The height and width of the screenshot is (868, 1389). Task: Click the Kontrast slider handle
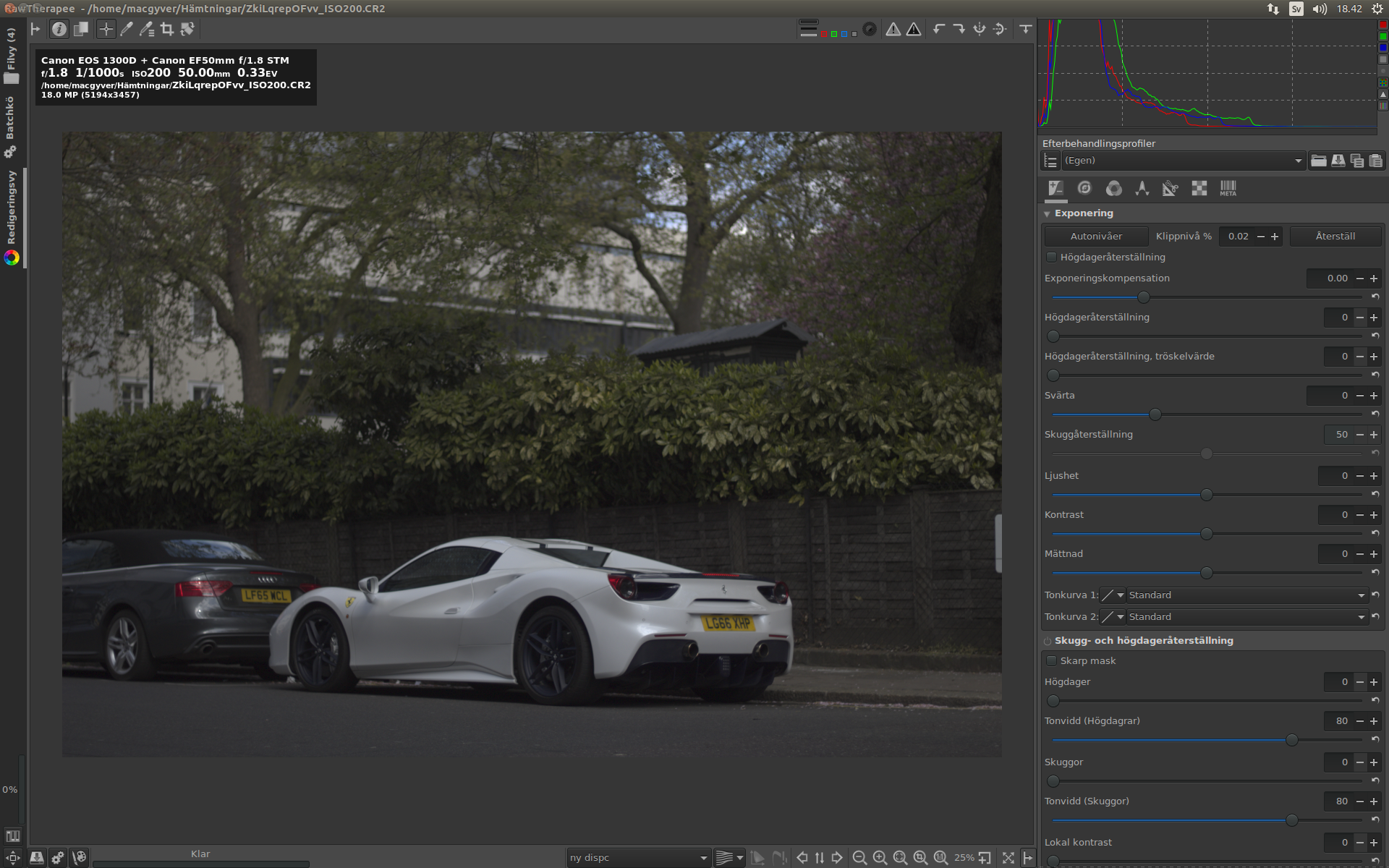pos(1206,534)
